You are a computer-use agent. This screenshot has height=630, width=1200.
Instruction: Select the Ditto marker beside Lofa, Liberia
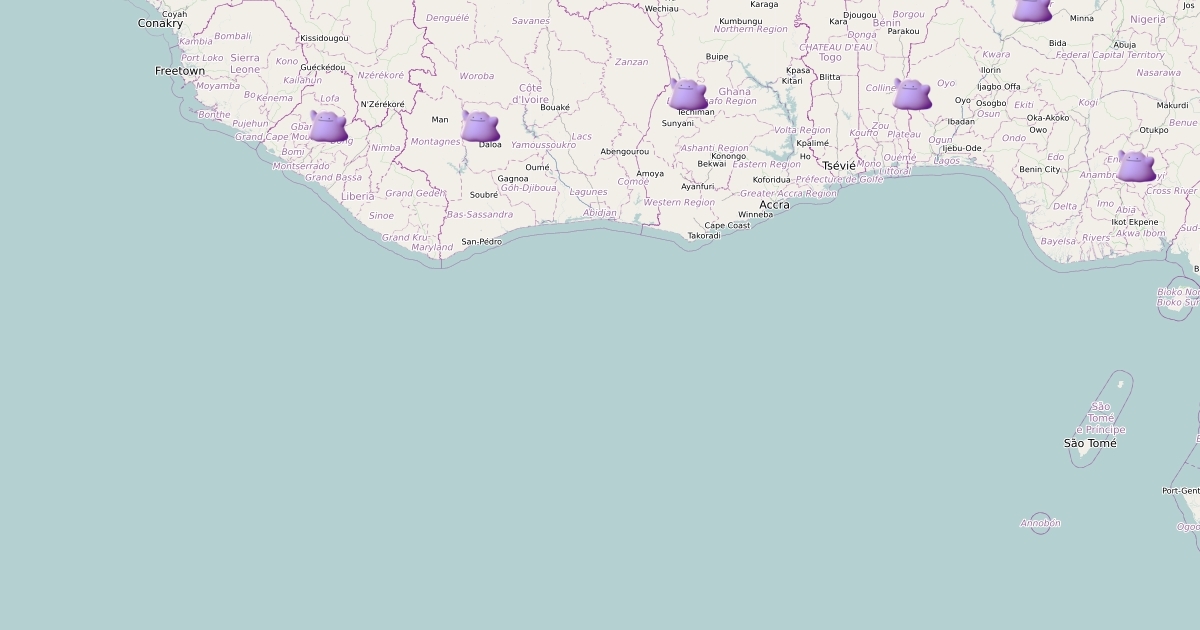tap(328, 126)
